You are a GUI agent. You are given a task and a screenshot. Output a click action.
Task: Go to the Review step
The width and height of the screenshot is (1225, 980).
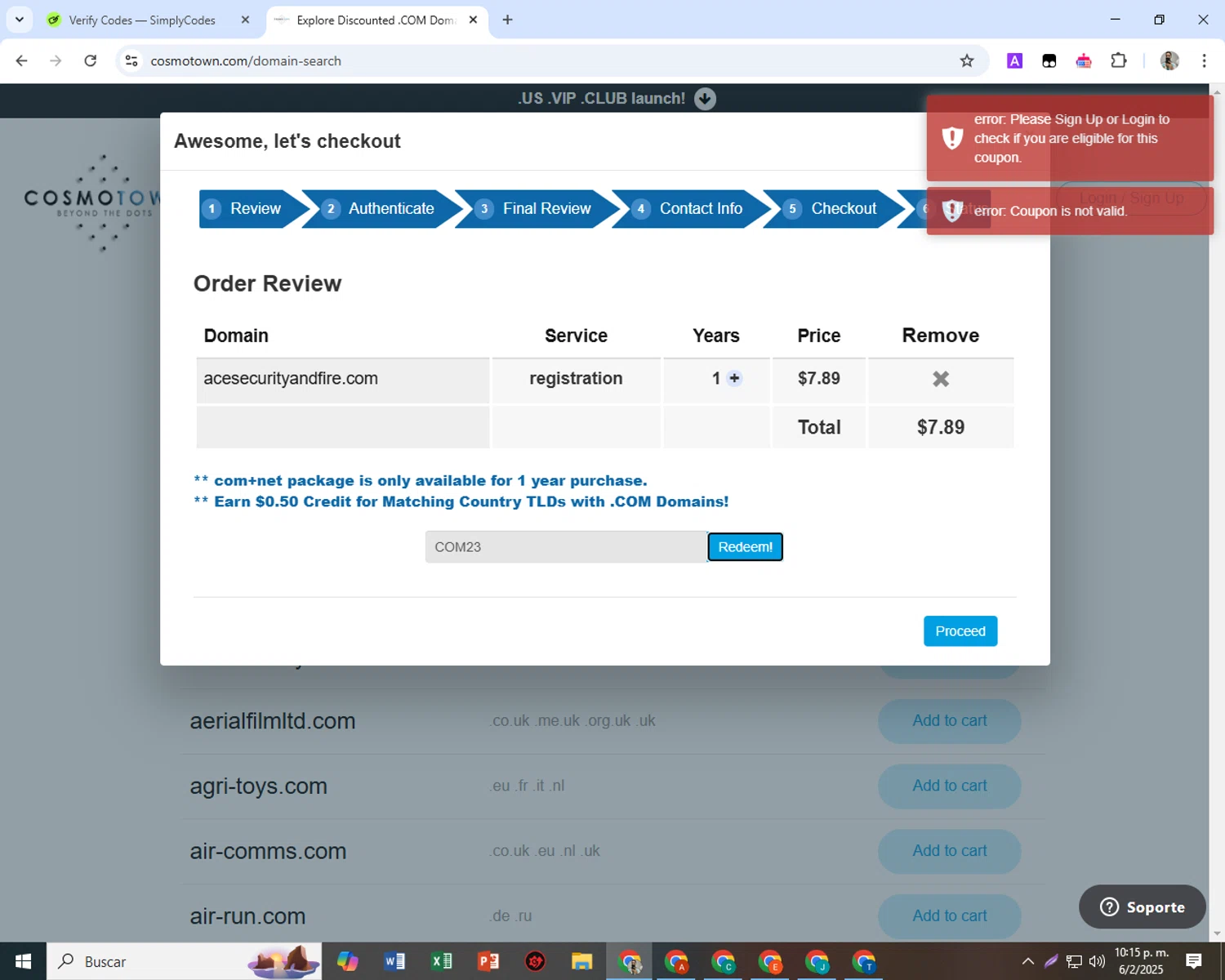pyautogui.click(x=255, y=209)
